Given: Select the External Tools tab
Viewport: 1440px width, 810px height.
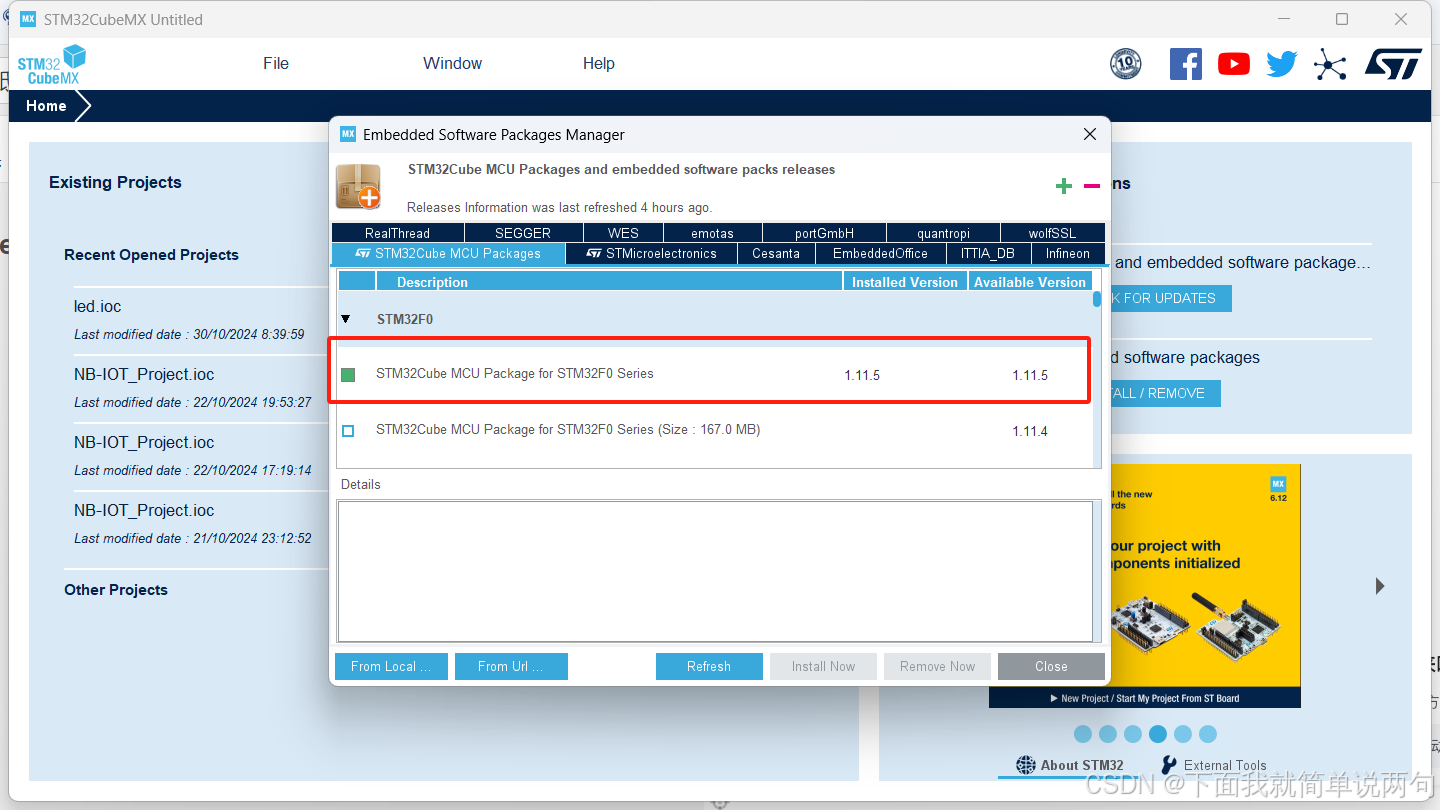Looking at the screenshot, I should (x=1214, y=765).
